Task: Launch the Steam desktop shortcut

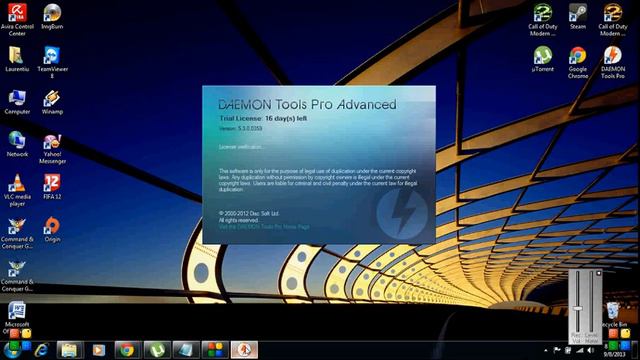Action: tap(578, 17)
